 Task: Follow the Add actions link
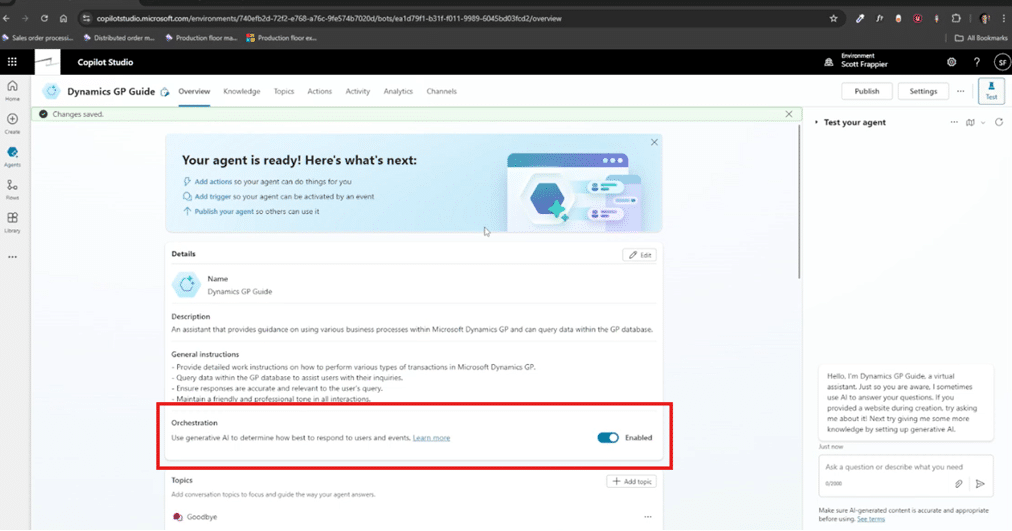(x=213, y=182)
